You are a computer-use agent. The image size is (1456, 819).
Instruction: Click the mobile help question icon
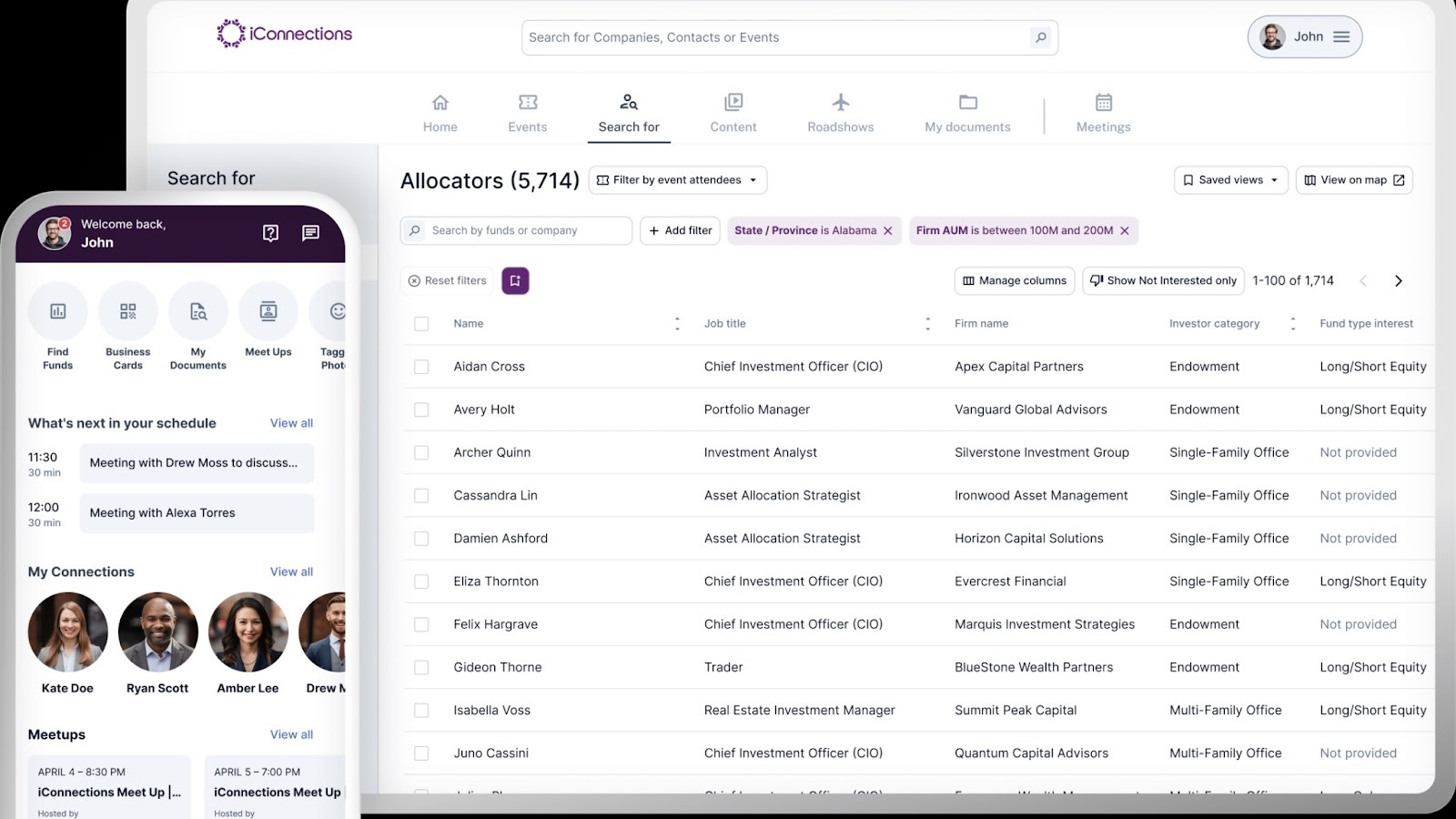(270, 233)
